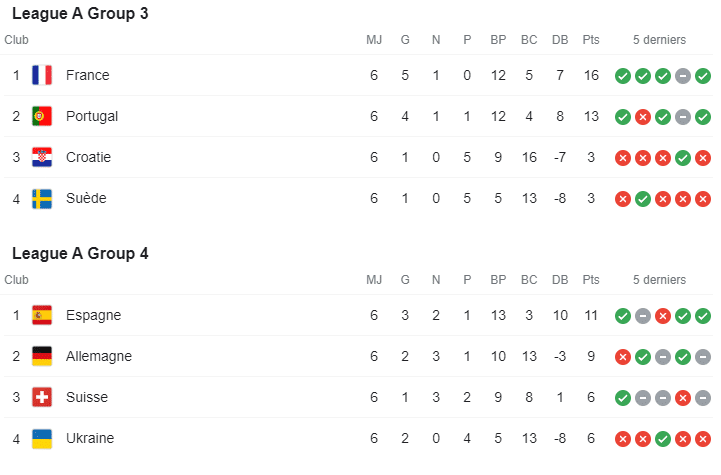The width and height of the screenshot is (721, 475).
Task: Click the Suisse flag icon
Action: (x=42, y=397)
